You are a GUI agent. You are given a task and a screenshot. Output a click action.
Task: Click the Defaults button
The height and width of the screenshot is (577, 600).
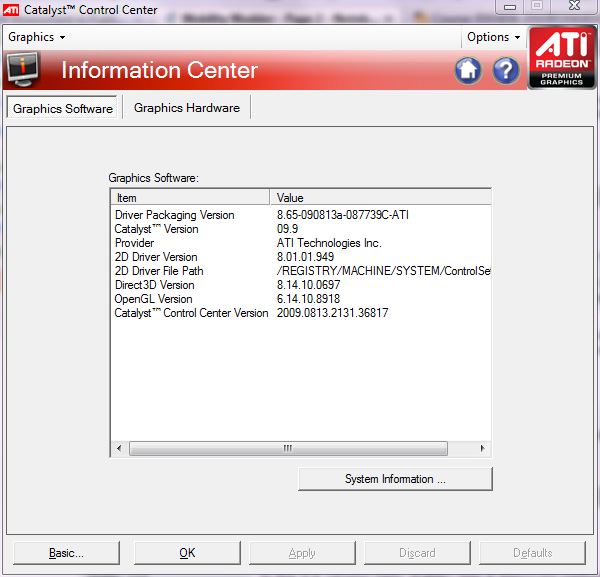coord(532,553)
